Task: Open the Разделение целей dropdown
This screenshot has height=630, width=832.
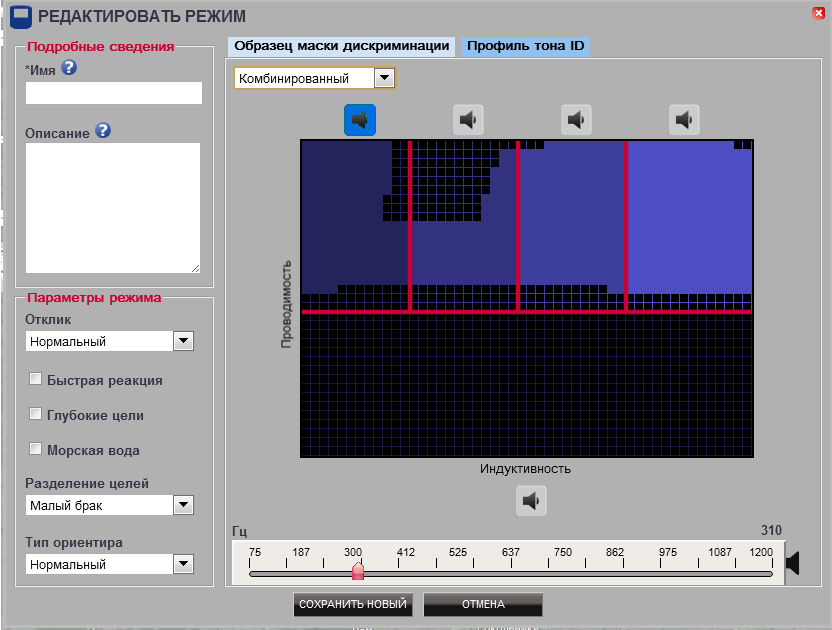Action: point(183,505)
